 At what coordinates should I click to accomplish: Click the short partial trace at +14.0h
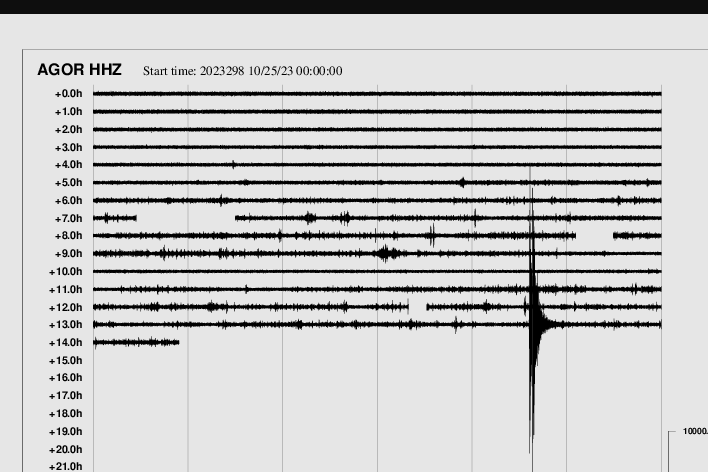[x=136, y=342]
